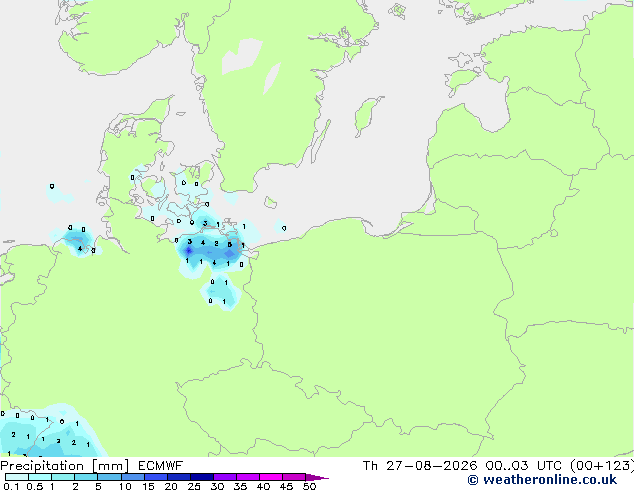Select the "40" legend scale label
This screenshot has height=490, width=634.
[263, 486]
